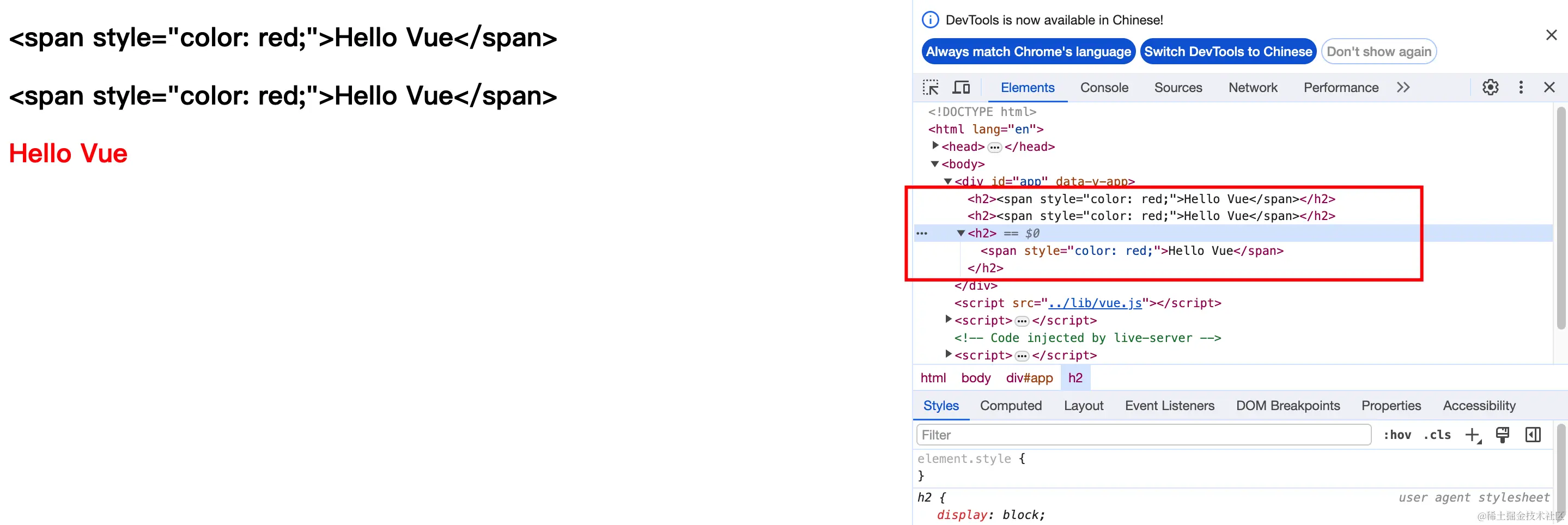
Task: Select div#app in the breadcrumb bar
Action: [1029, 378]
